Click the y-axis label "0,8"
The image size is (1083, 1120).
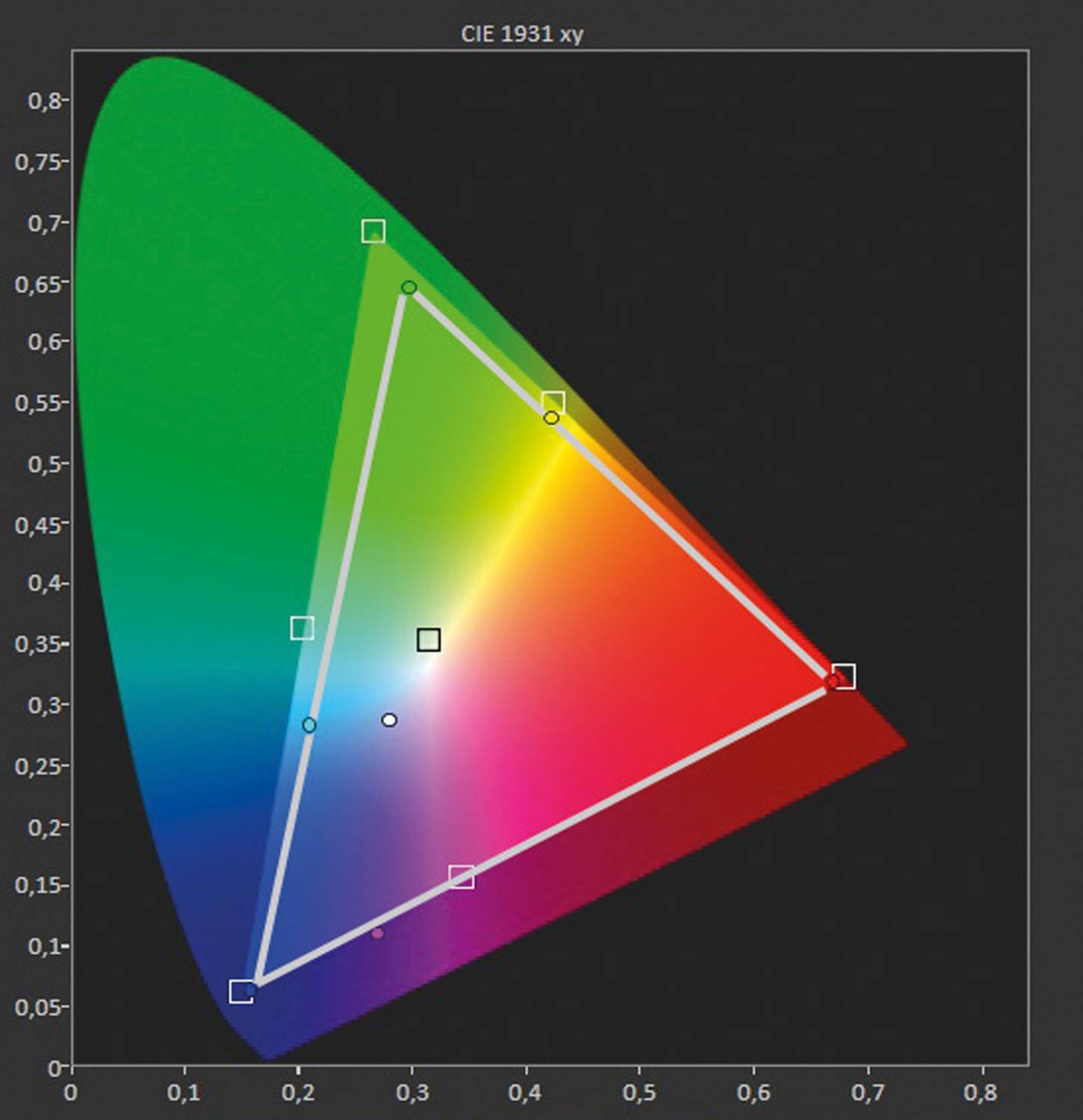point(44,101)
